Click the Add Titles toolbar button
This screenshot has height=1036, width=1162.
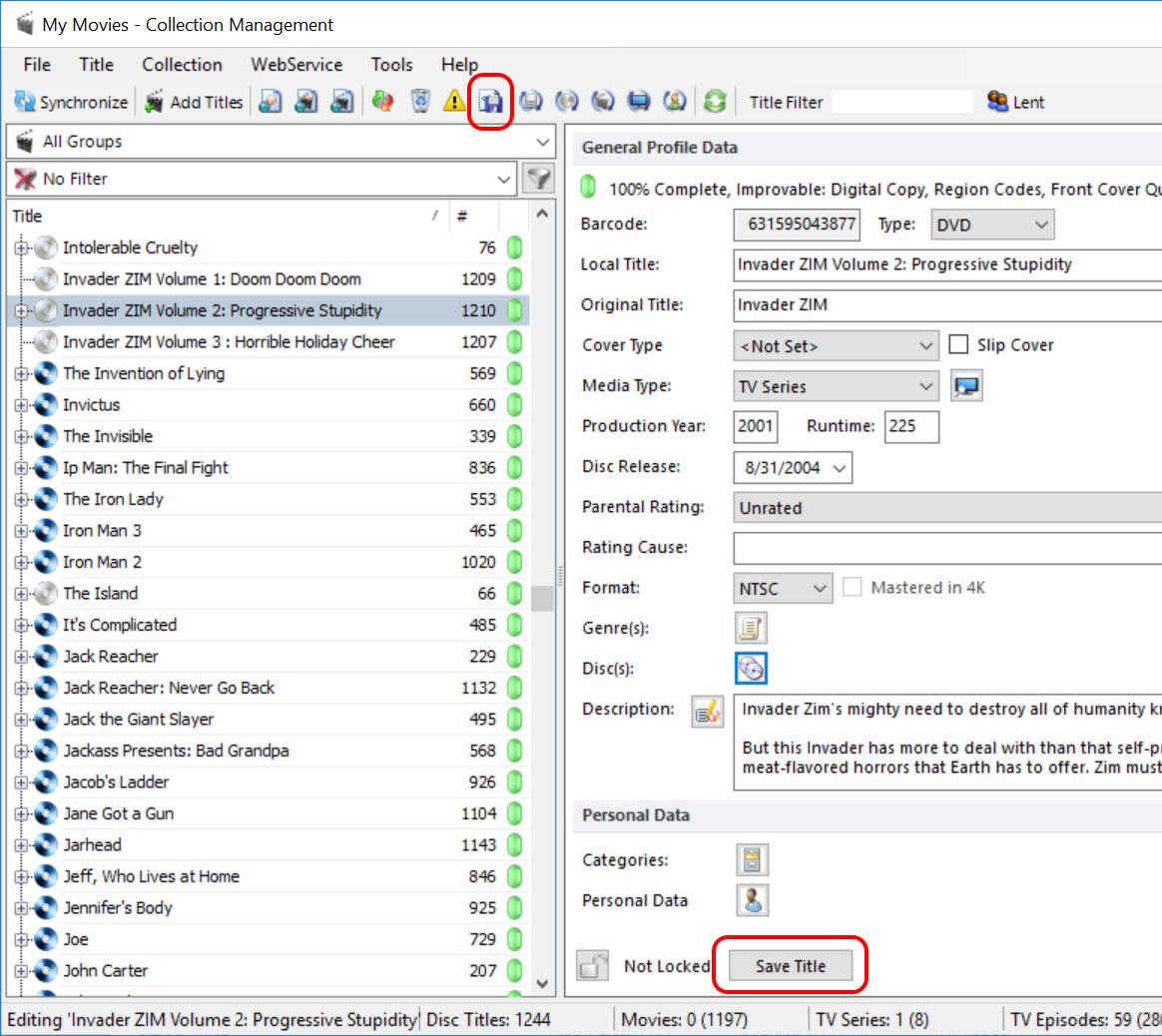coord(194,102)
